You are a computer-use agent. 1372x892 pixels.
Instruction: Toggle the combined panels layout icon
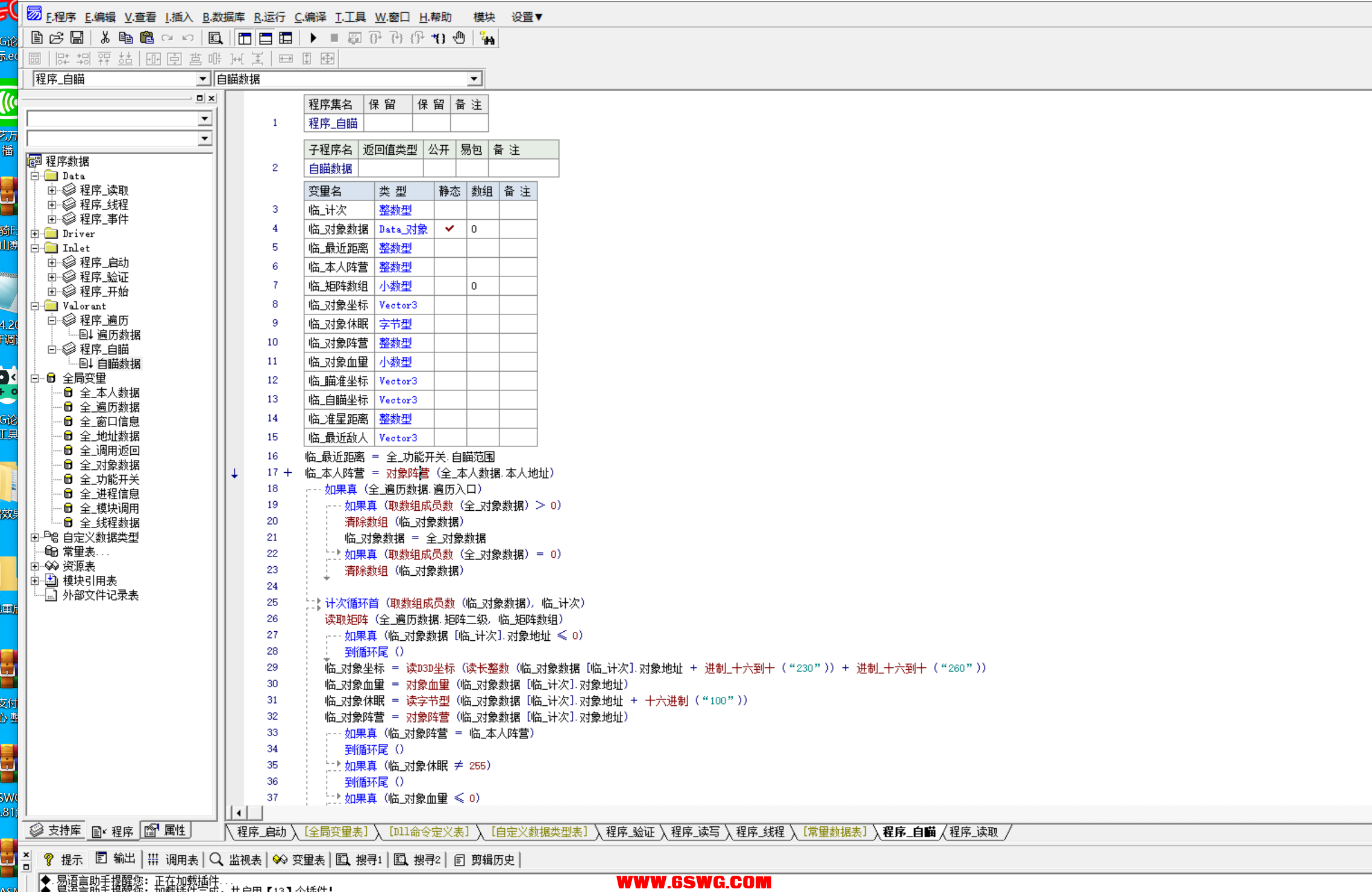[286, 38]
